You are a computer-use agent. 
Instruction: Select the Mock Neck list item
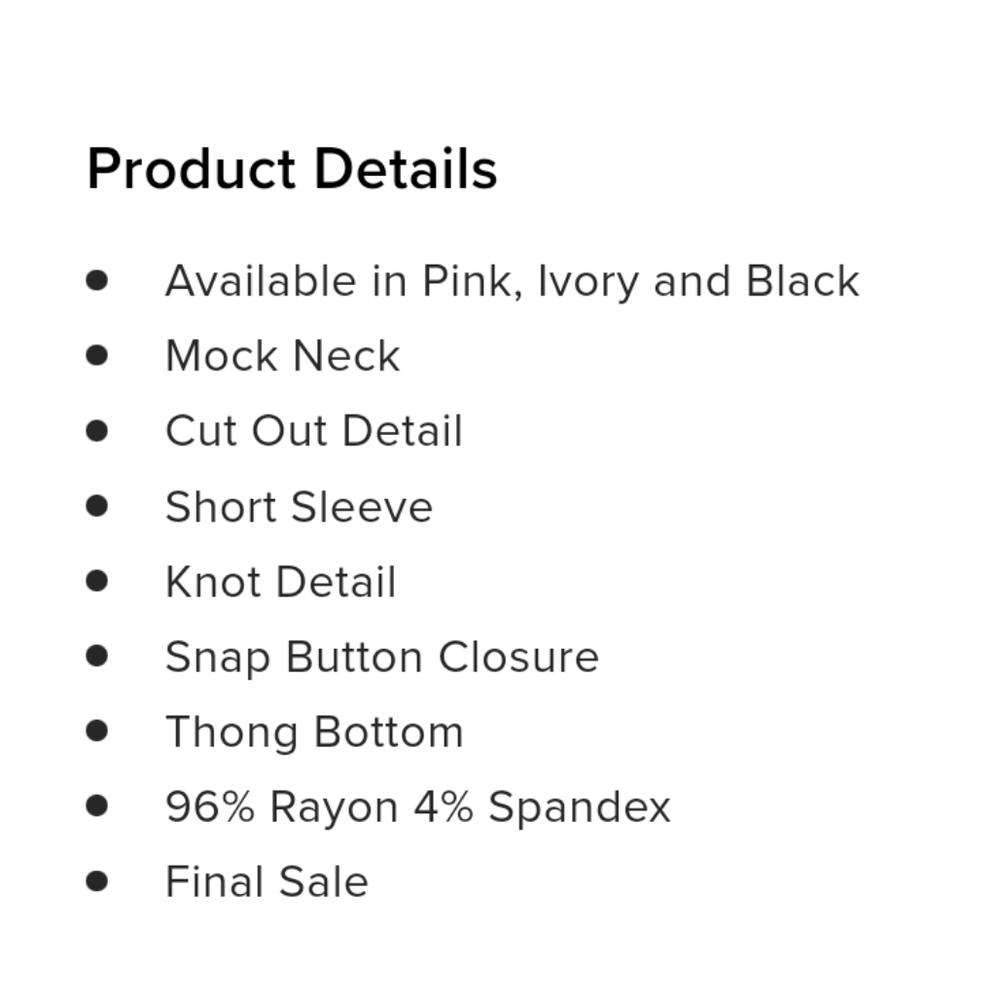(282, 356)
